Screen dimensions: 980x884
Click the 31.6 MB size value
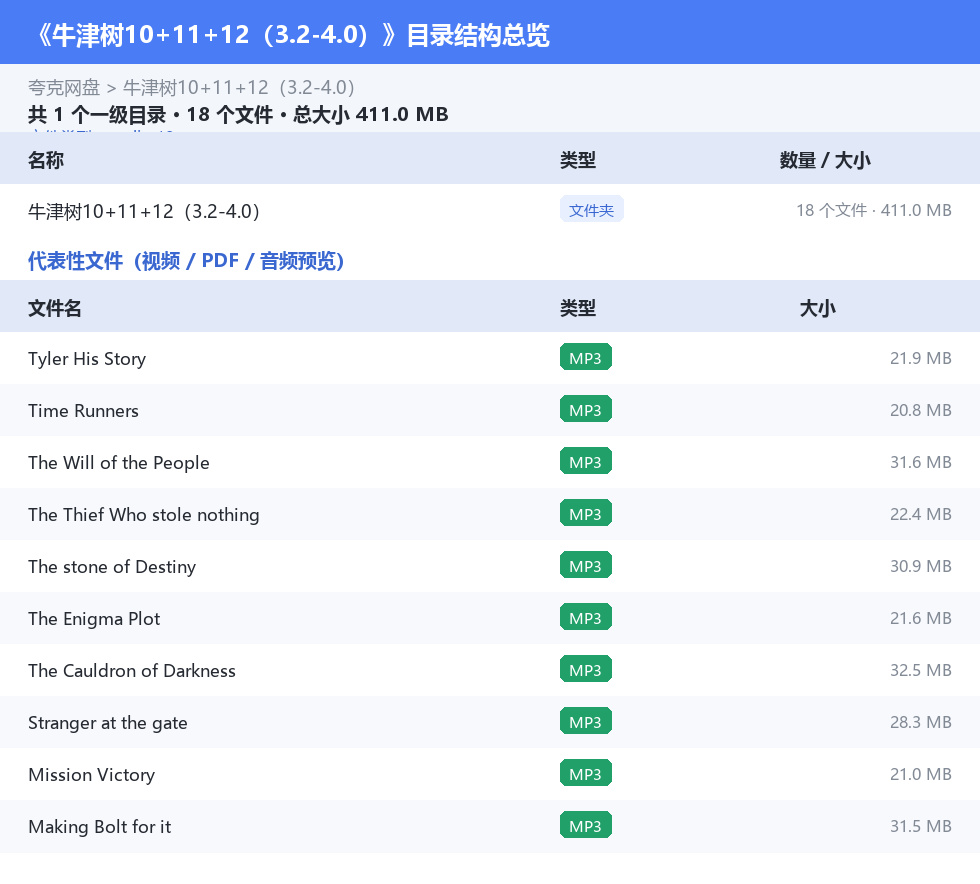(921, 462)
